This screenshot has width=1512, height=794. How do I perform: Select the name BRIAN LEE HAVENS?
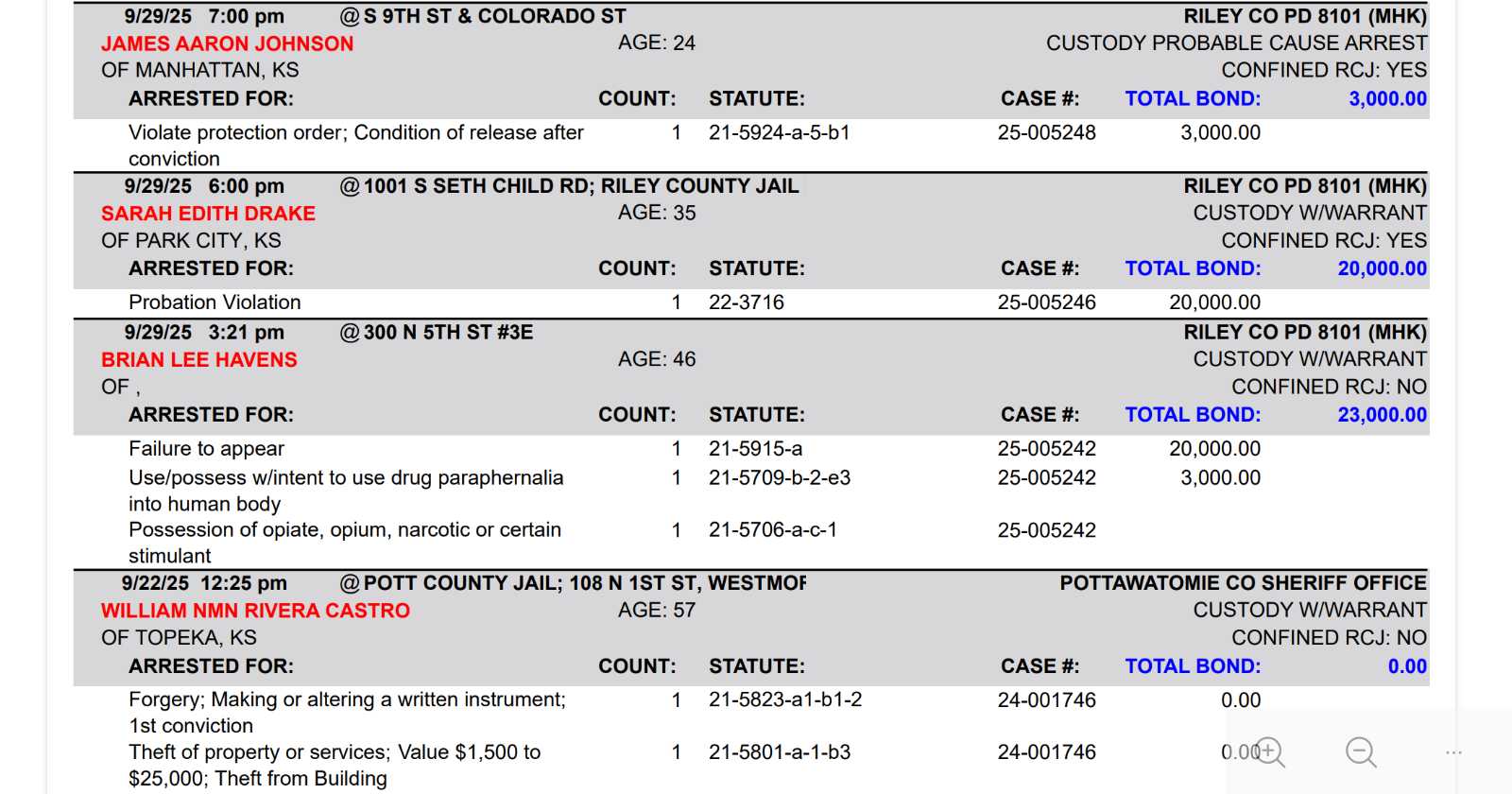(198, 360)
